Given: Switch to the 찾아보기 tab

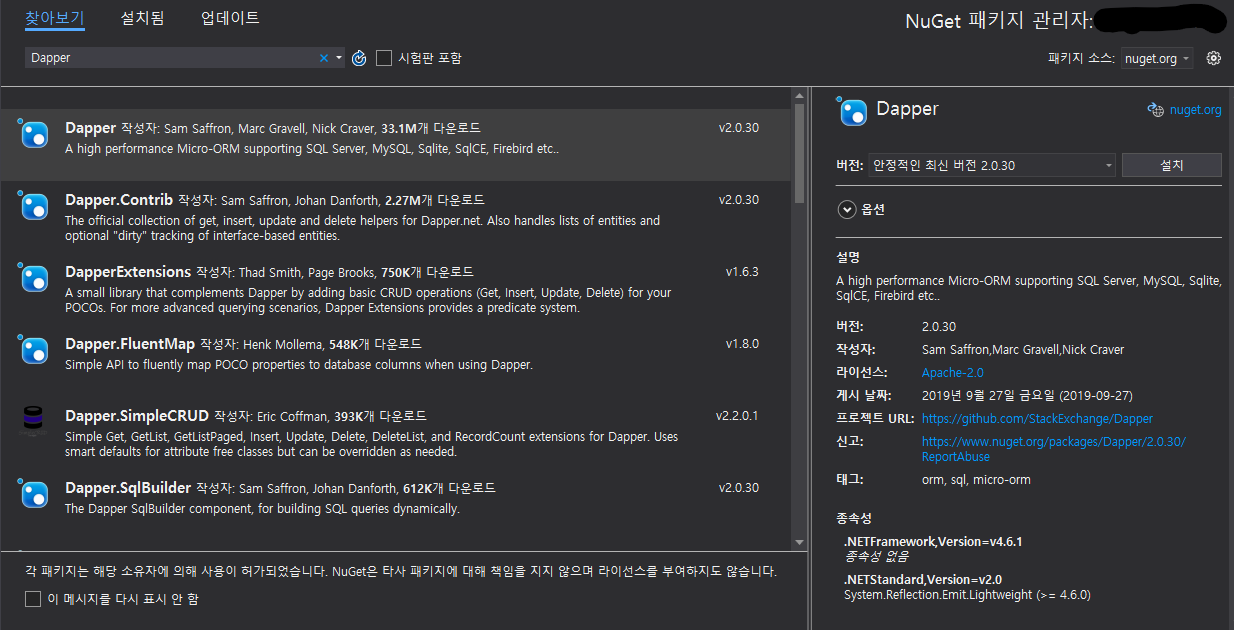Looking at the screenshot, I should point(54,18).
